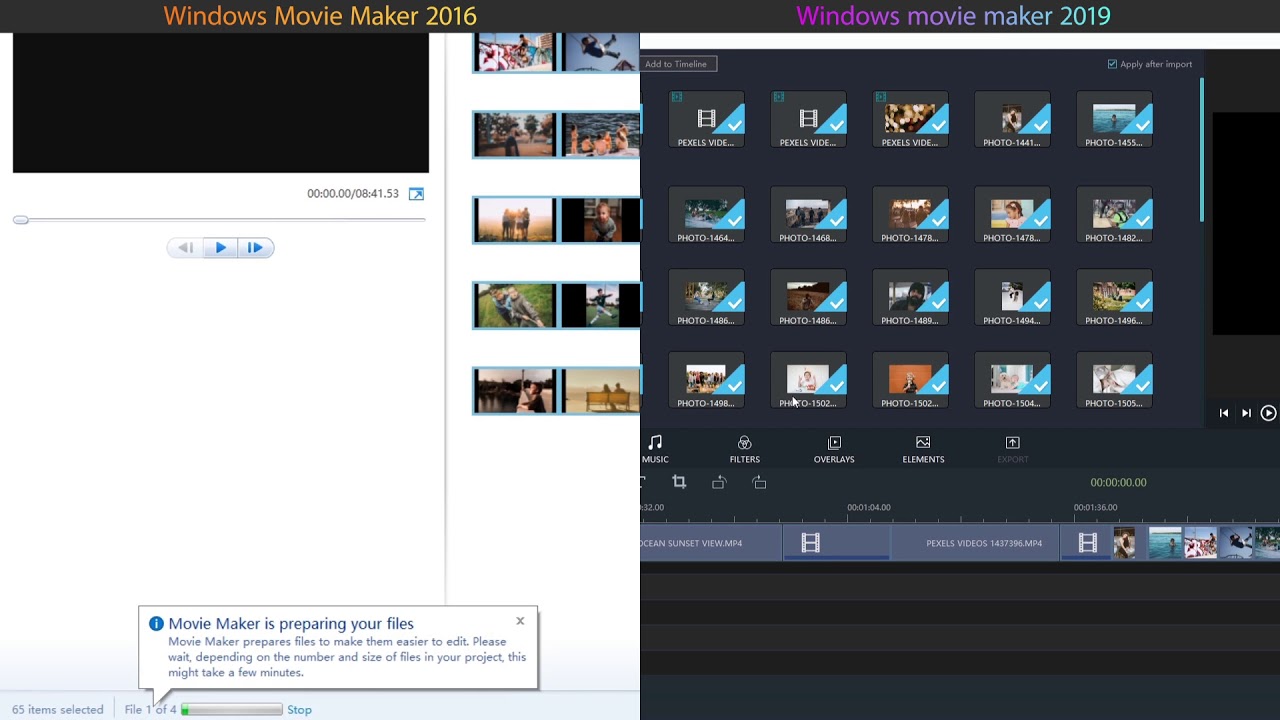1280x720 pixels.
Task: Hit the round play button in the 2019 player
Action: (1268, 413)
